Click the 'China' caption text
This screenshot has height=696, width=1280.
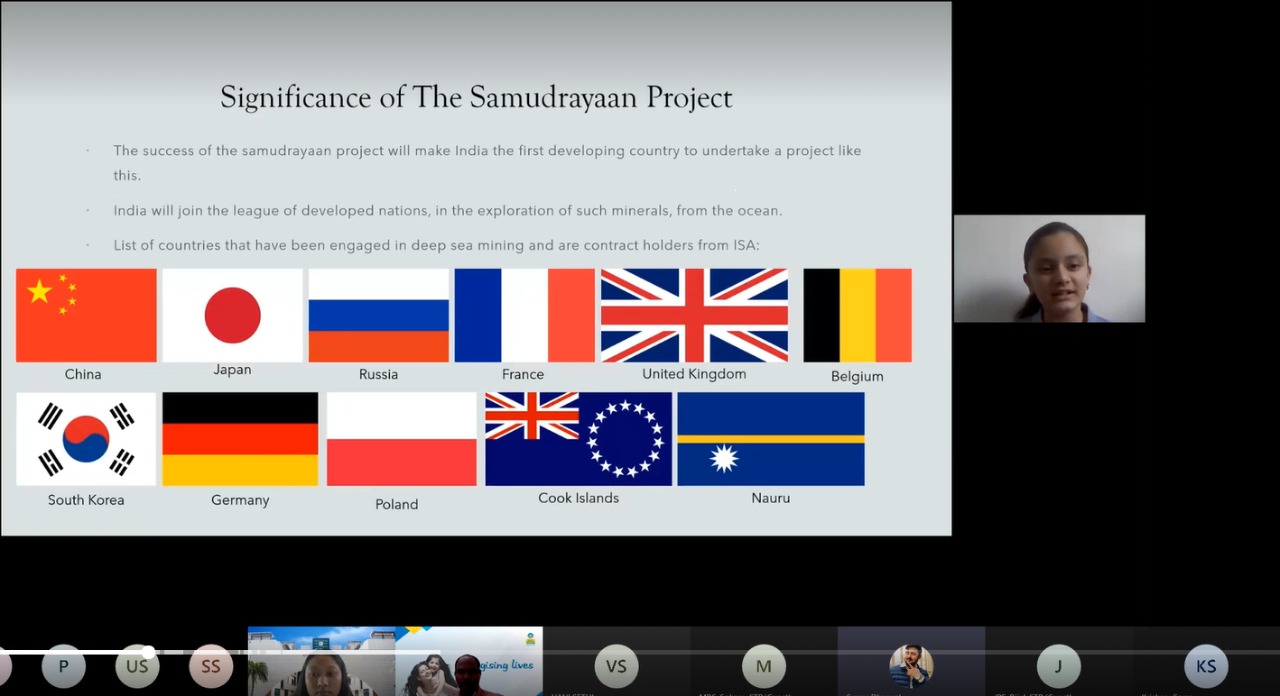click(83, 374)
